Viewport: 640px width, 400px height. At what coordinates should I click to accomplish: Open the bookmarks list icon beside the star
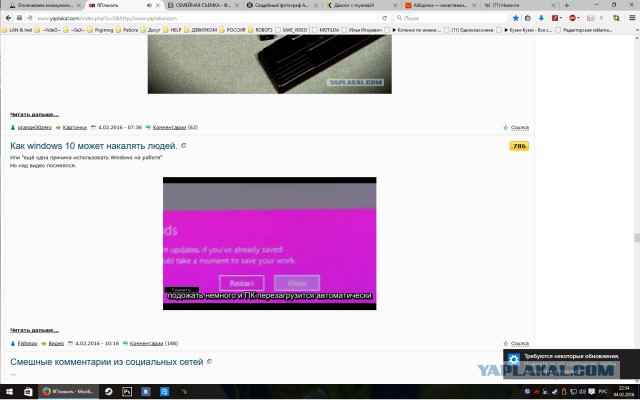click(528, 18)
